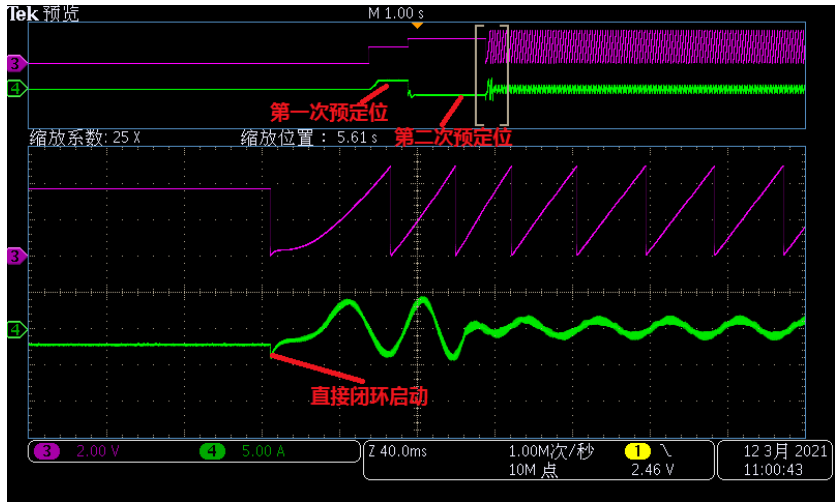The image size is (840, 504).
Task: Click the right zoom window bracket in overview
Action: click(x=507, y=62)
